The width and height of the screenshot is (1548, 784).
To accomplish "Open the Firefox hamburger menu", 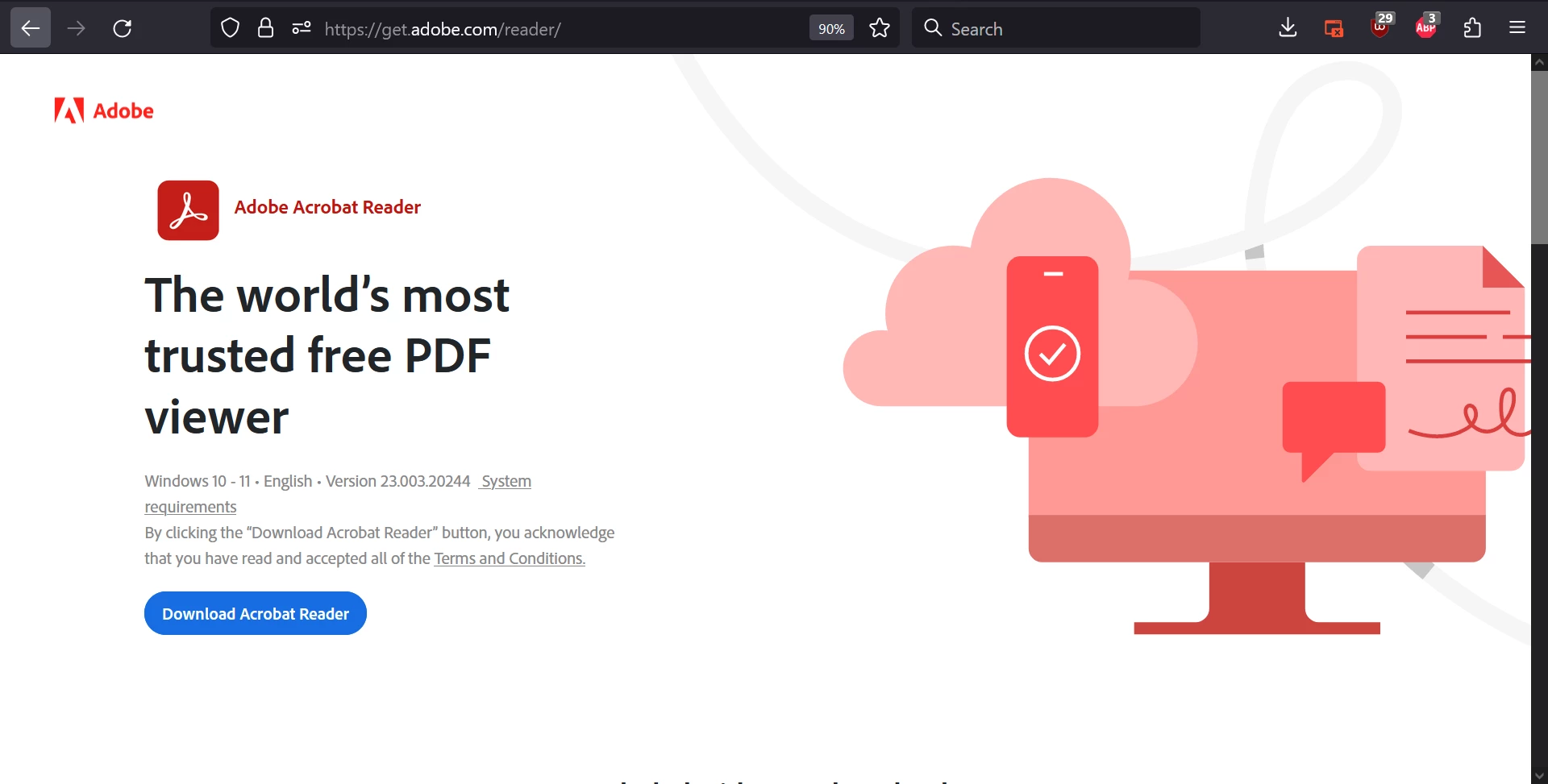I will 1517,28.
